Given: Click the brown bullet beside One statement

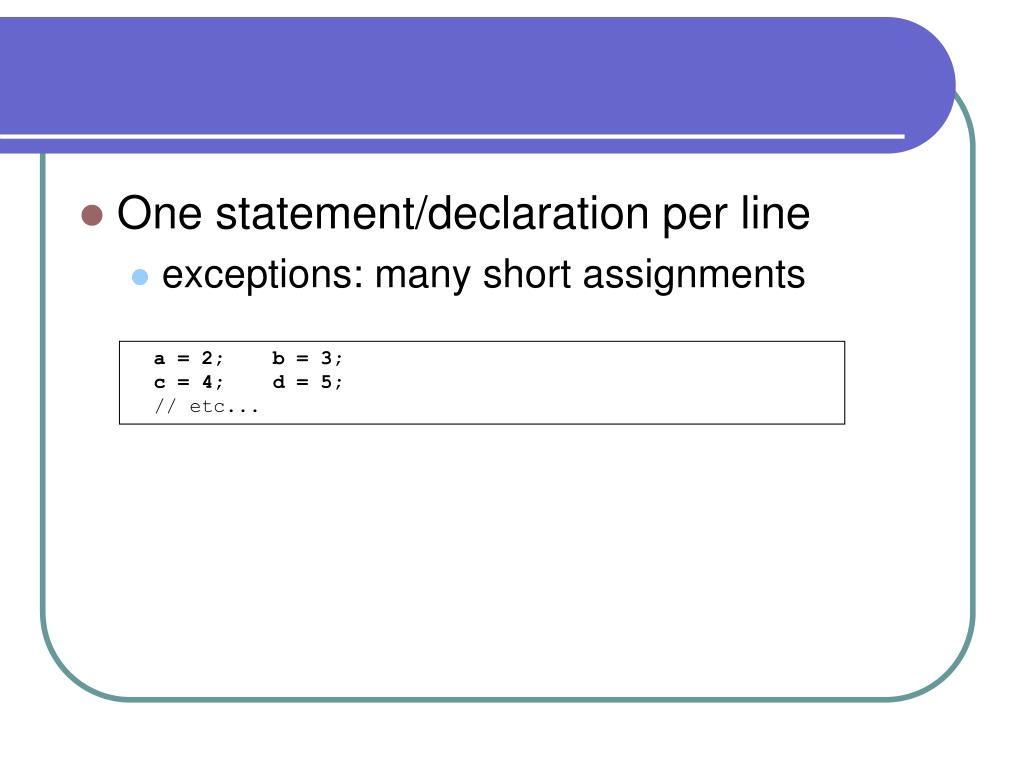Looking at the screenshot, I should [92, 216].
